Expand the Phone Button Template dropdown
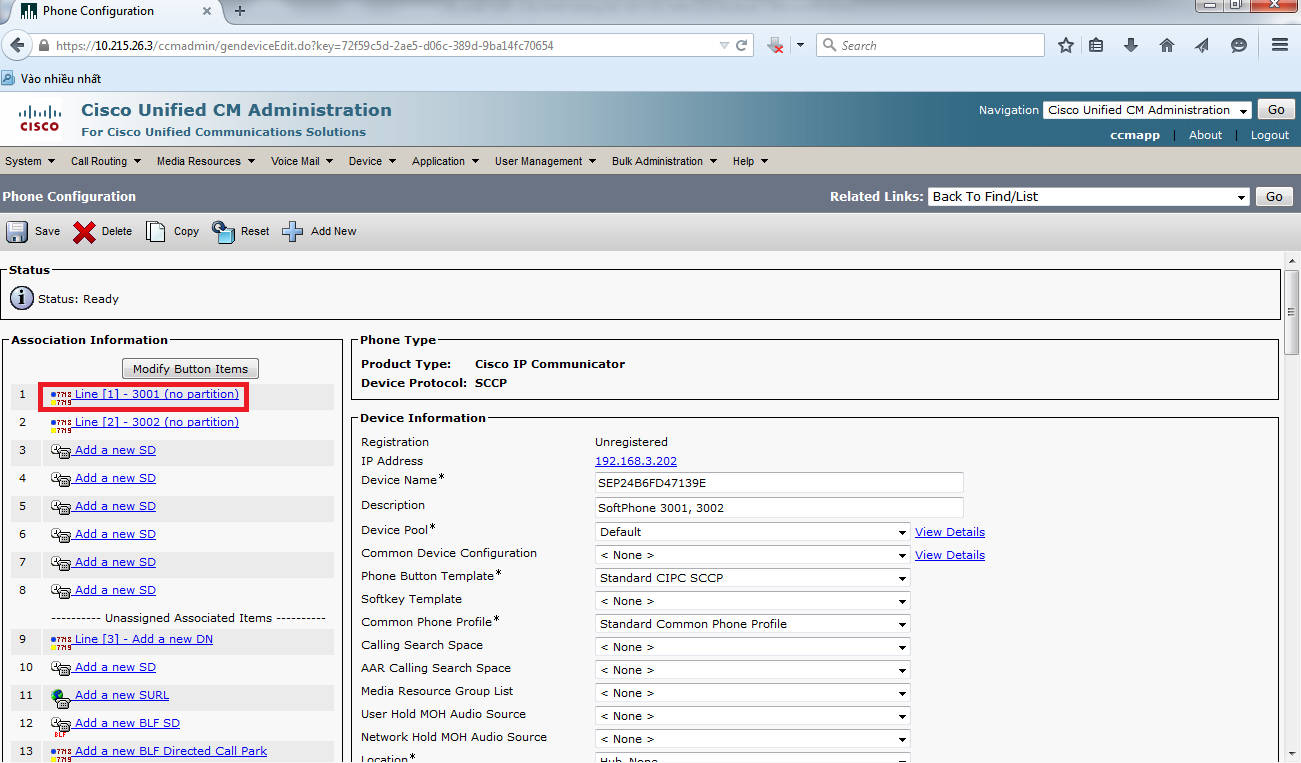The height and width of the screenshot is (763, 1301). click(753, 578)
